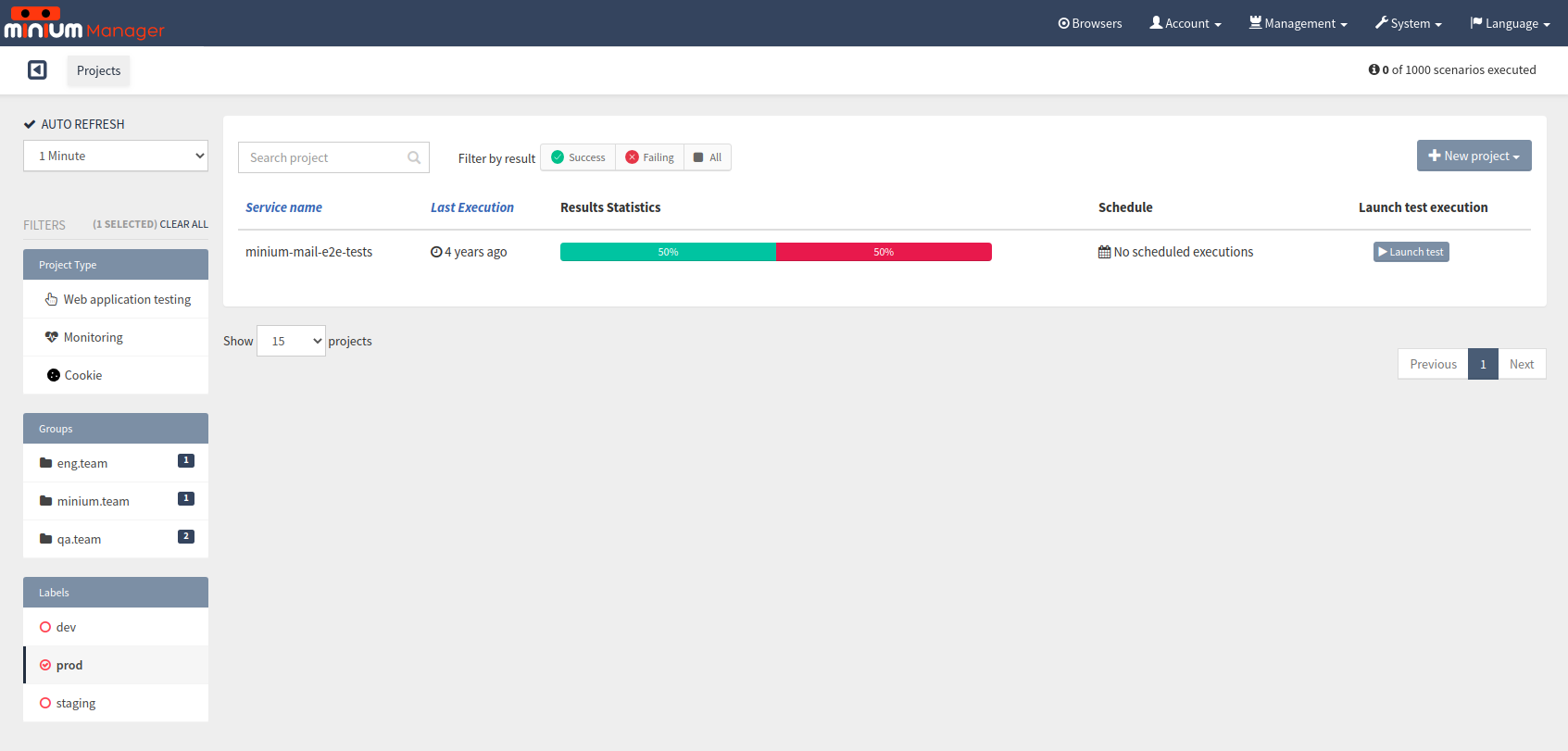This screenshot has width=1568, height=751.
Task: Clear all selected filters
Action: pos(183,224)
